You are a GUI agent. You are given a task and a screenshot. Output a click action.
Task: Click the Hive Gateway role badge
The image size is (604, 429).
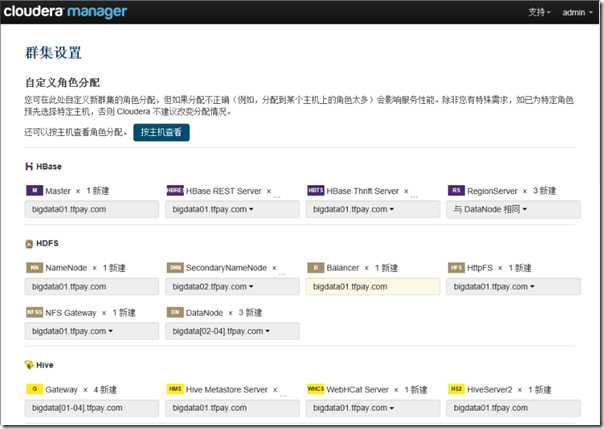[x=34, y=389]
